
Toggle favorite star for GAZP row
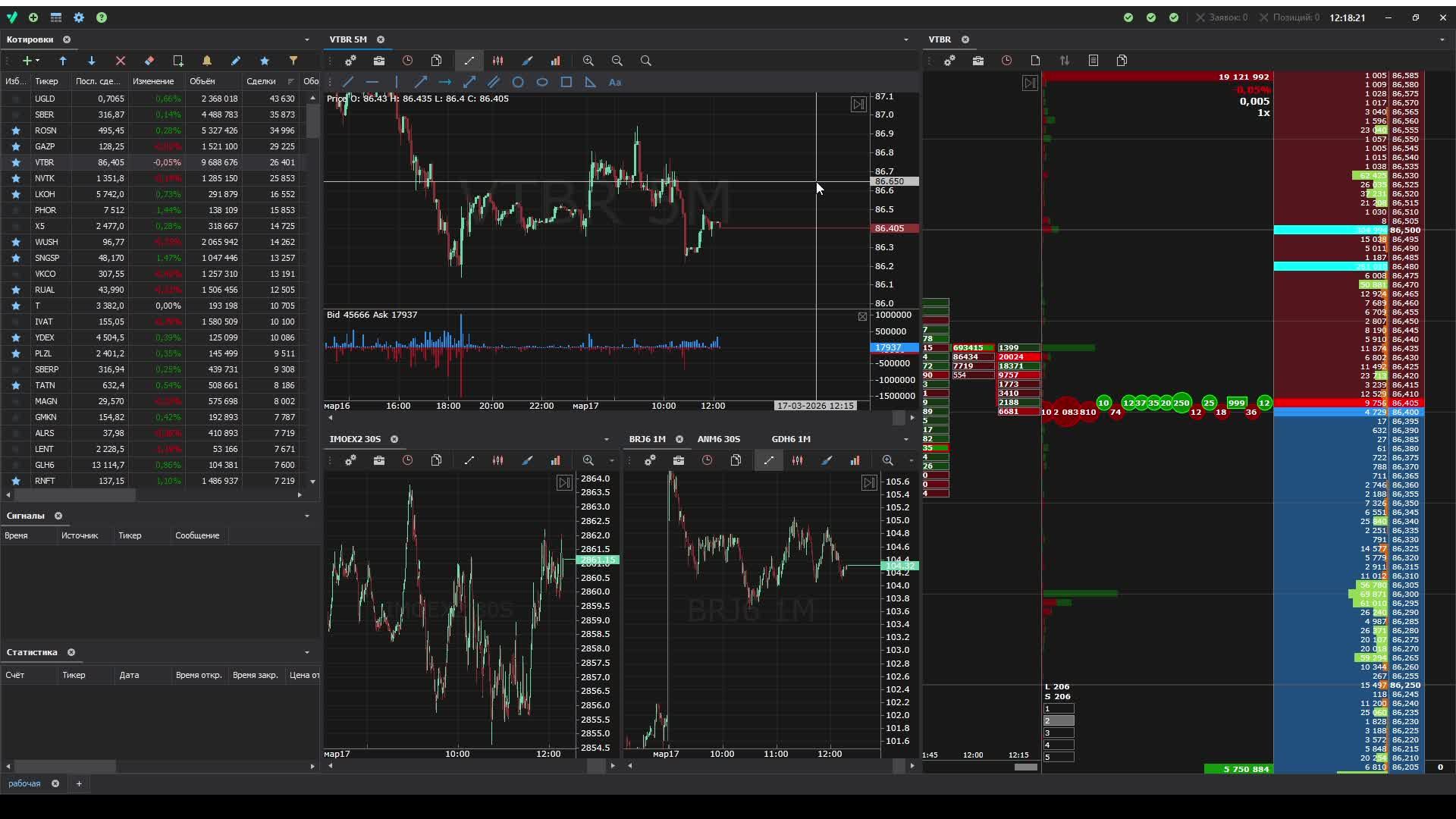tap(16, 146)
